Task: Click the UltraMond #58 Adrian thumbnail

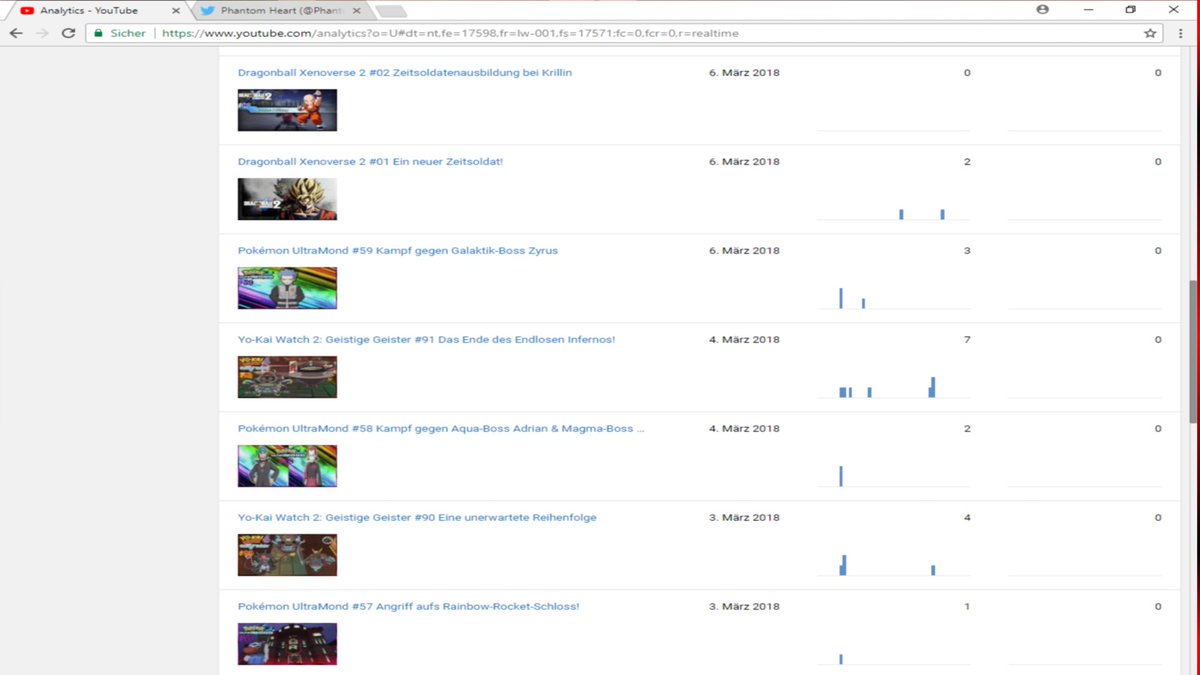Action: [287, 466]
